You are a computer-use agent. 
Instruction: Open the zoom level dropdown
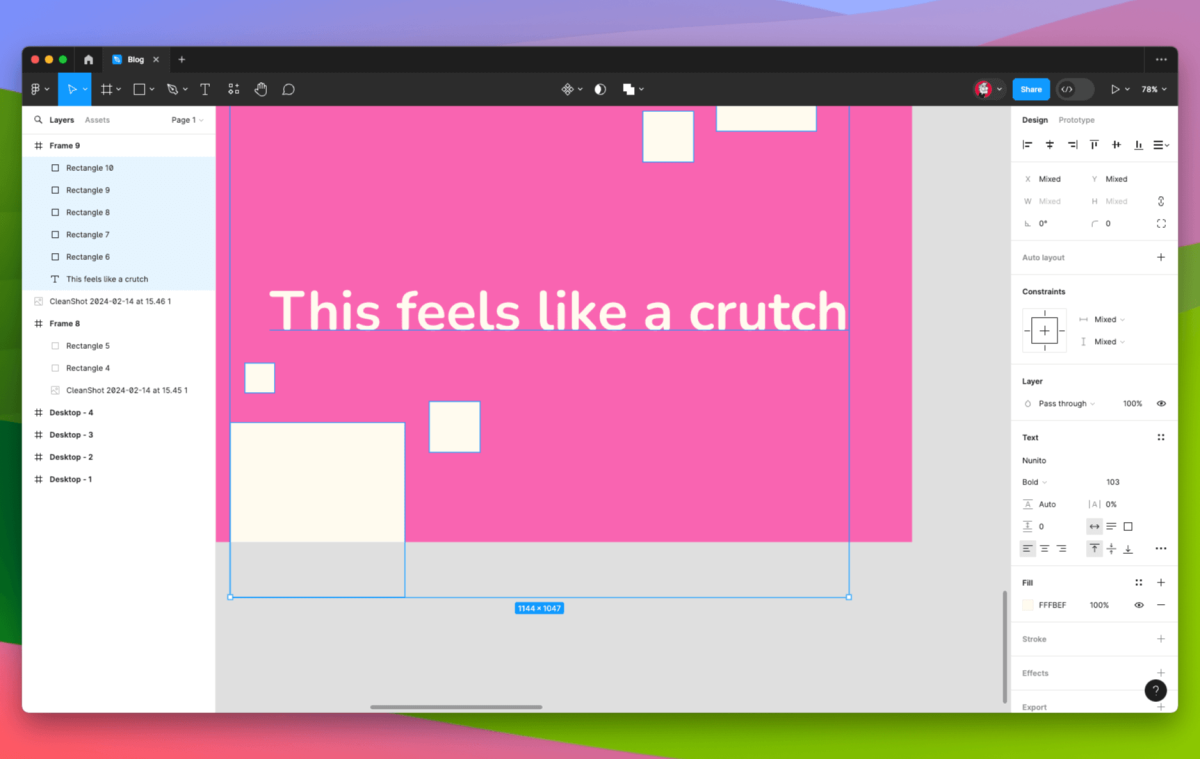click(1152, 89)
